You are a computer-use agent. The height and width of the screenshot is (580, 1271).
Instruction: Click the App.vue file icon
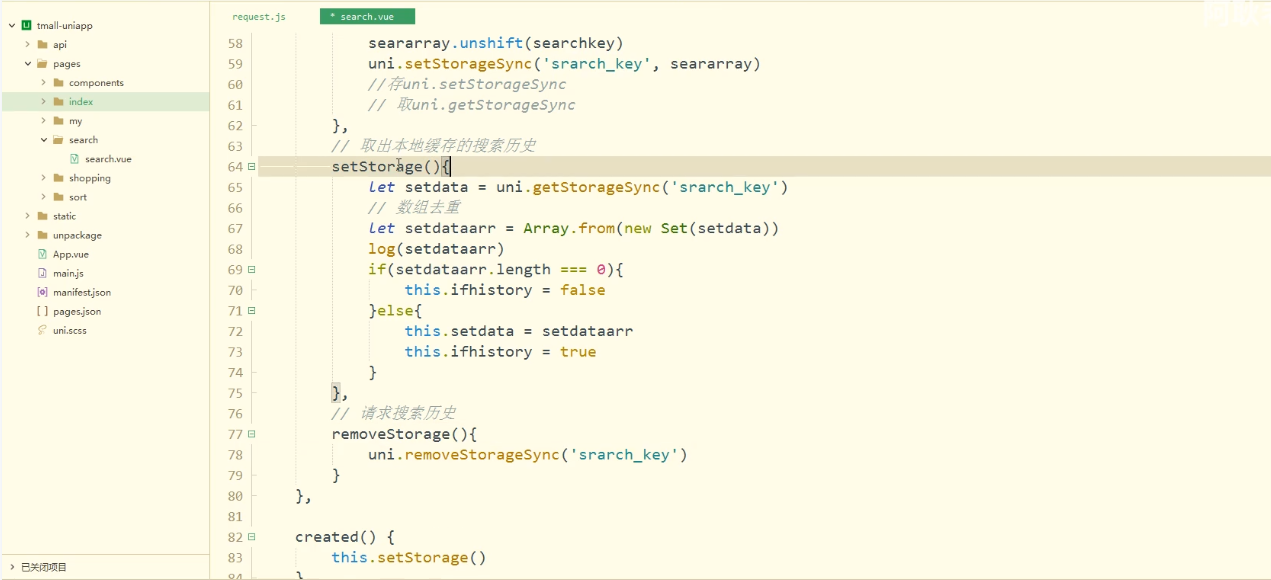coord(42,254)
